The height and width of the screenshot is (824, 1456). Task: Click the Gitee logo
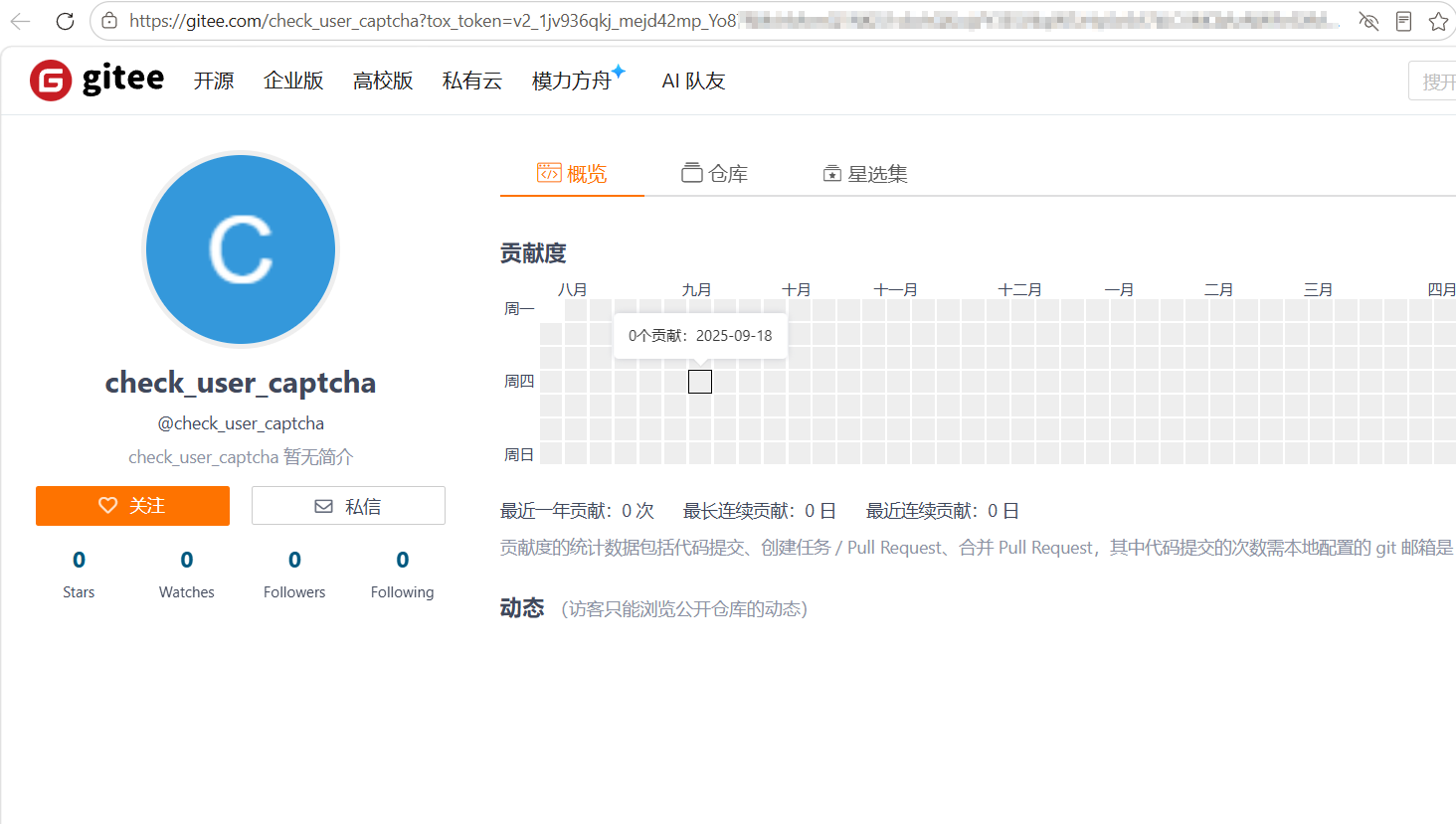(96, 80)
